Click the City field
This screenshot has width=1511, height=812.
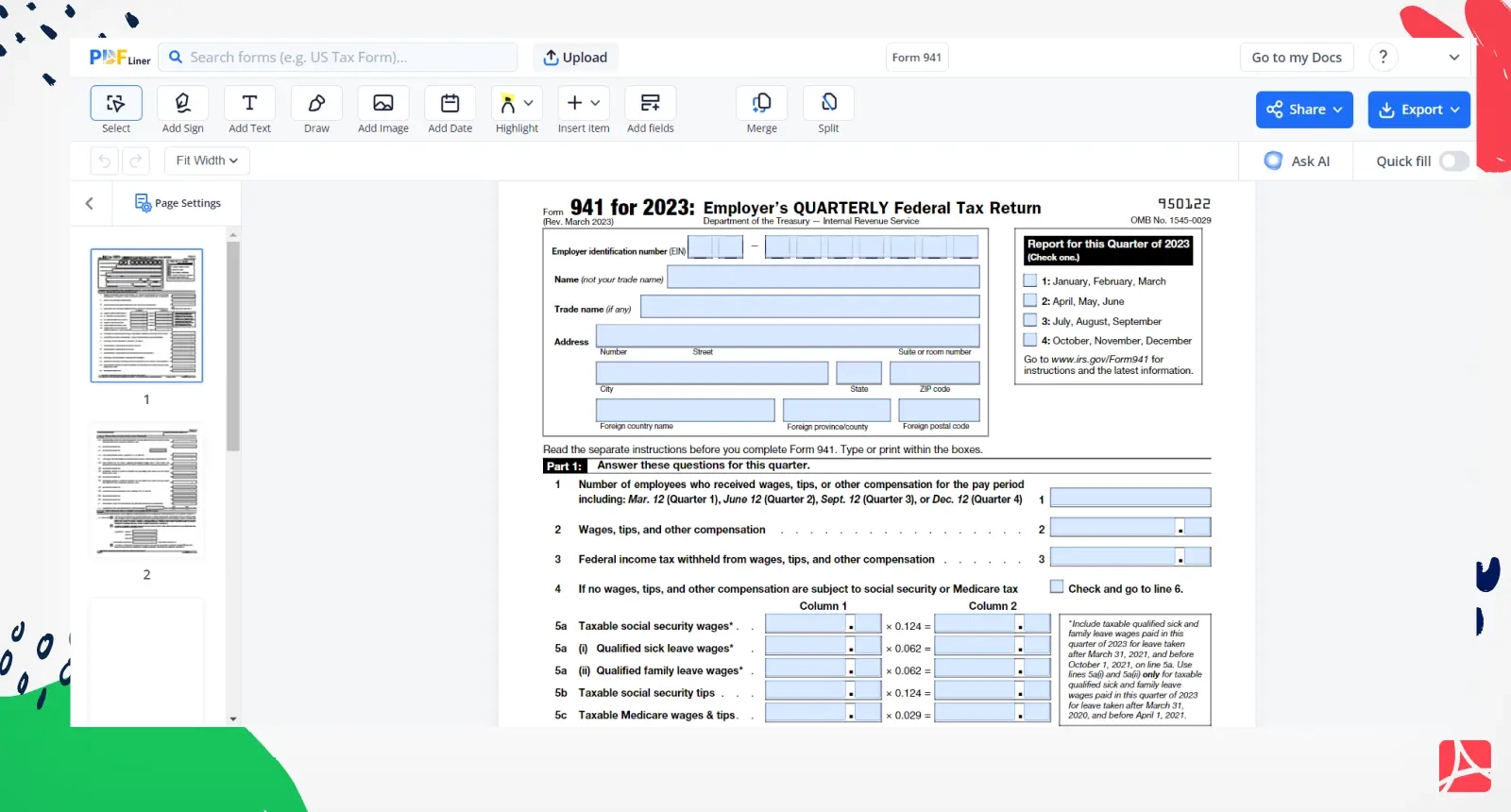pyautogui.click(x=712, y=373)
